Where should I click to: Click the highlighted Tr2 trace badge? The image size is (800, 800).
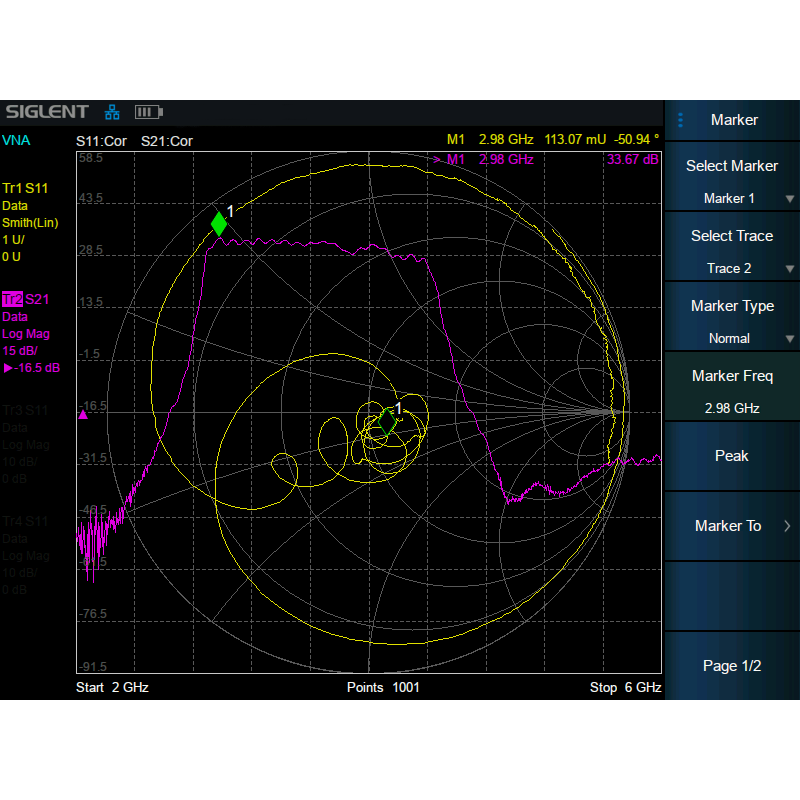tap(13, 299)
